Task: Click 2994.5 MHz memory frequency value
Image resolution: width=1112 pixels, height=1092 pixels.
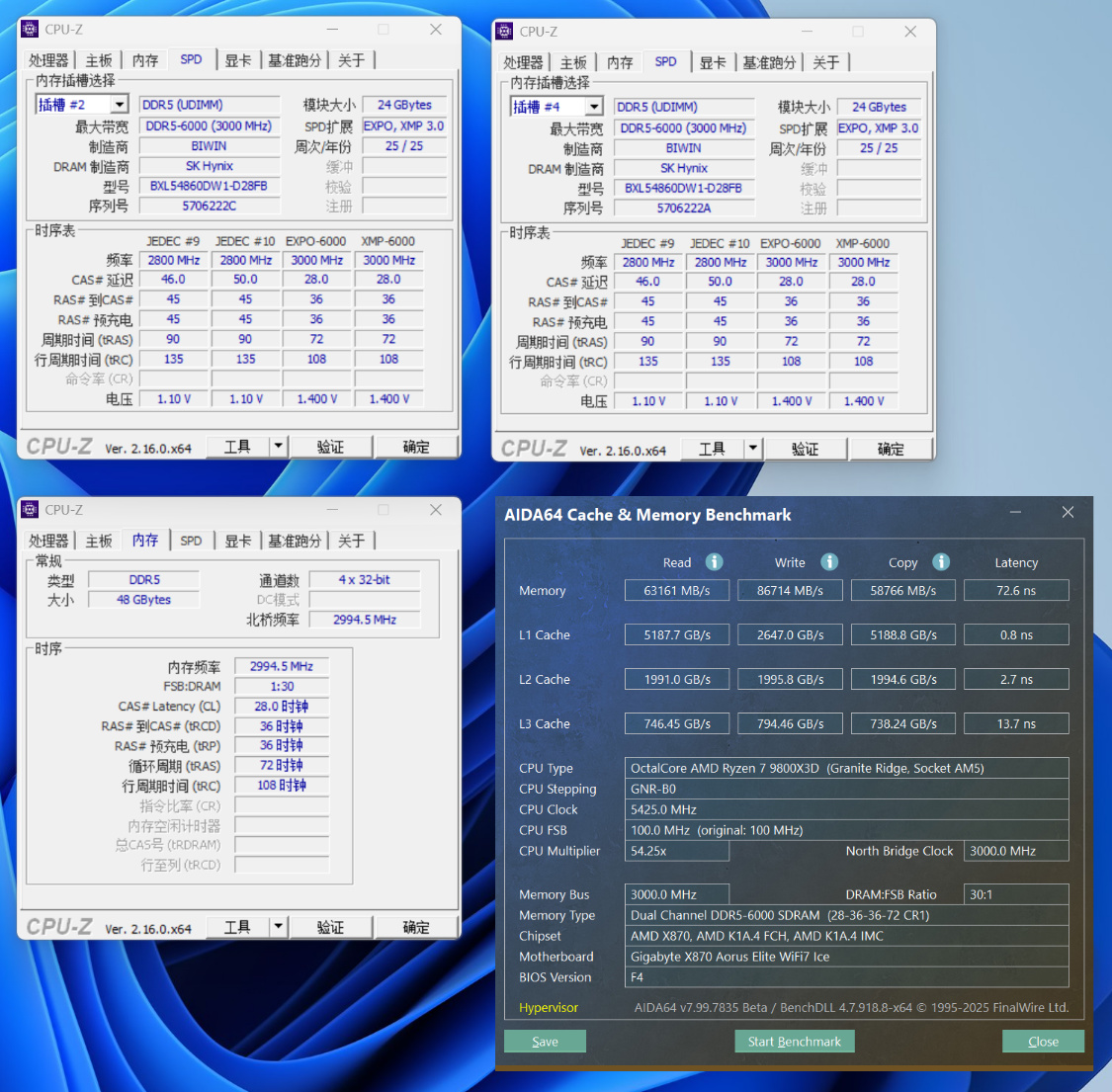Action: click(282, 666)
